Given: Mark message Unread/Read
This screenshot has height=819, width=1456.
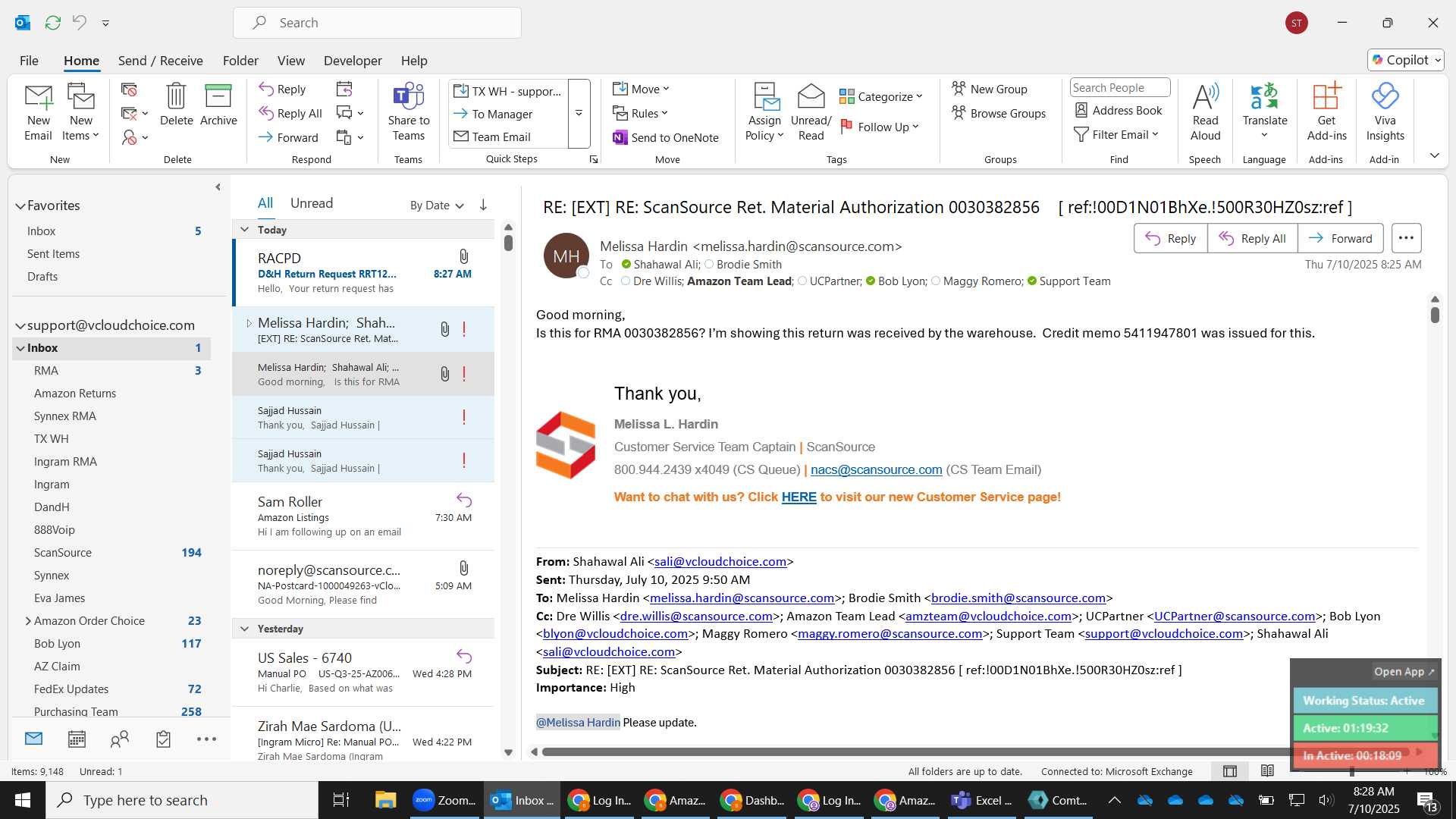Looking at the screenshot, I should point(811,111).
